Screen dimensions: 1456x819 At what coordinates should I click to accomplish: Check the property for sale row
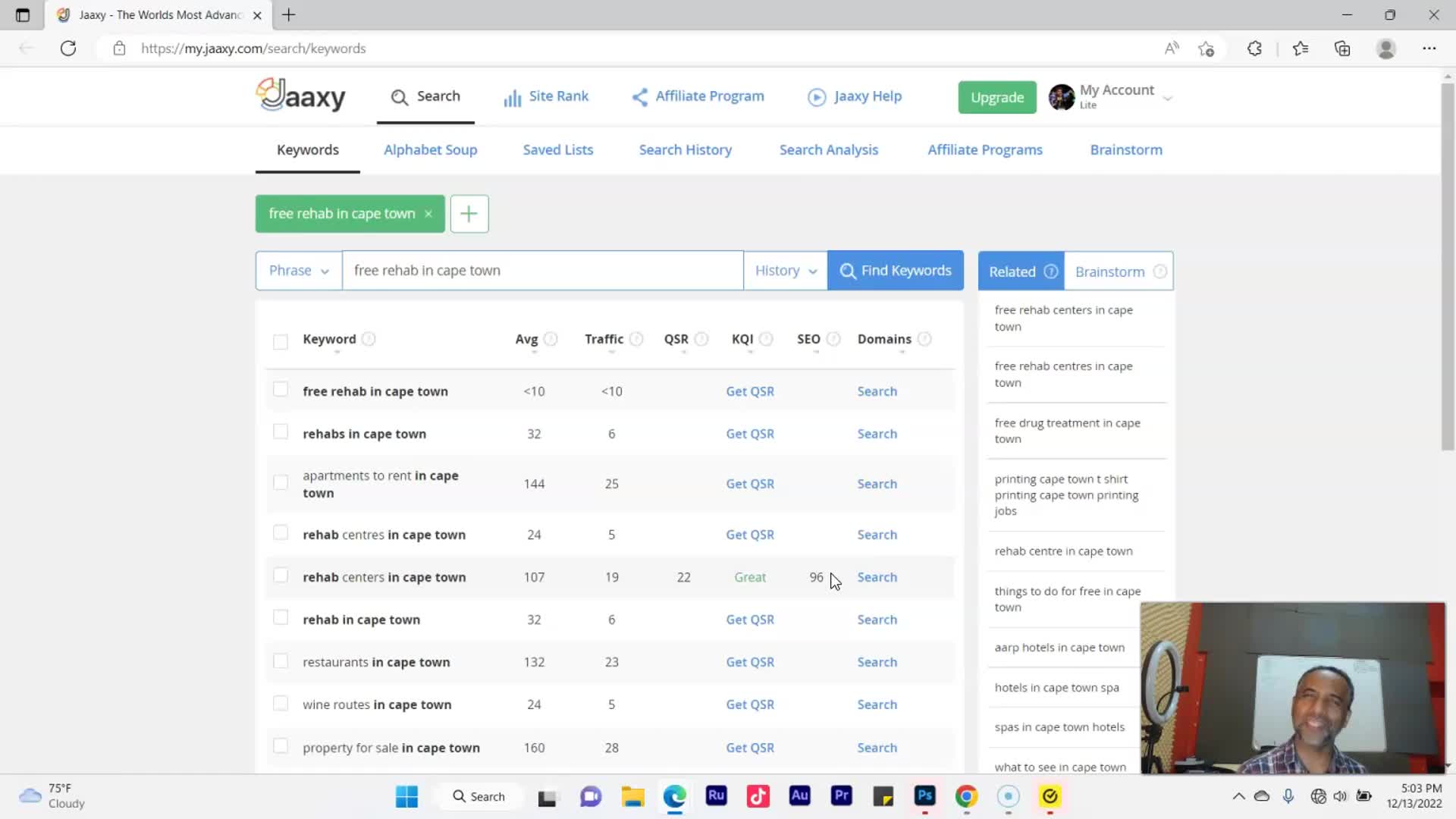[x=281, y=745]
